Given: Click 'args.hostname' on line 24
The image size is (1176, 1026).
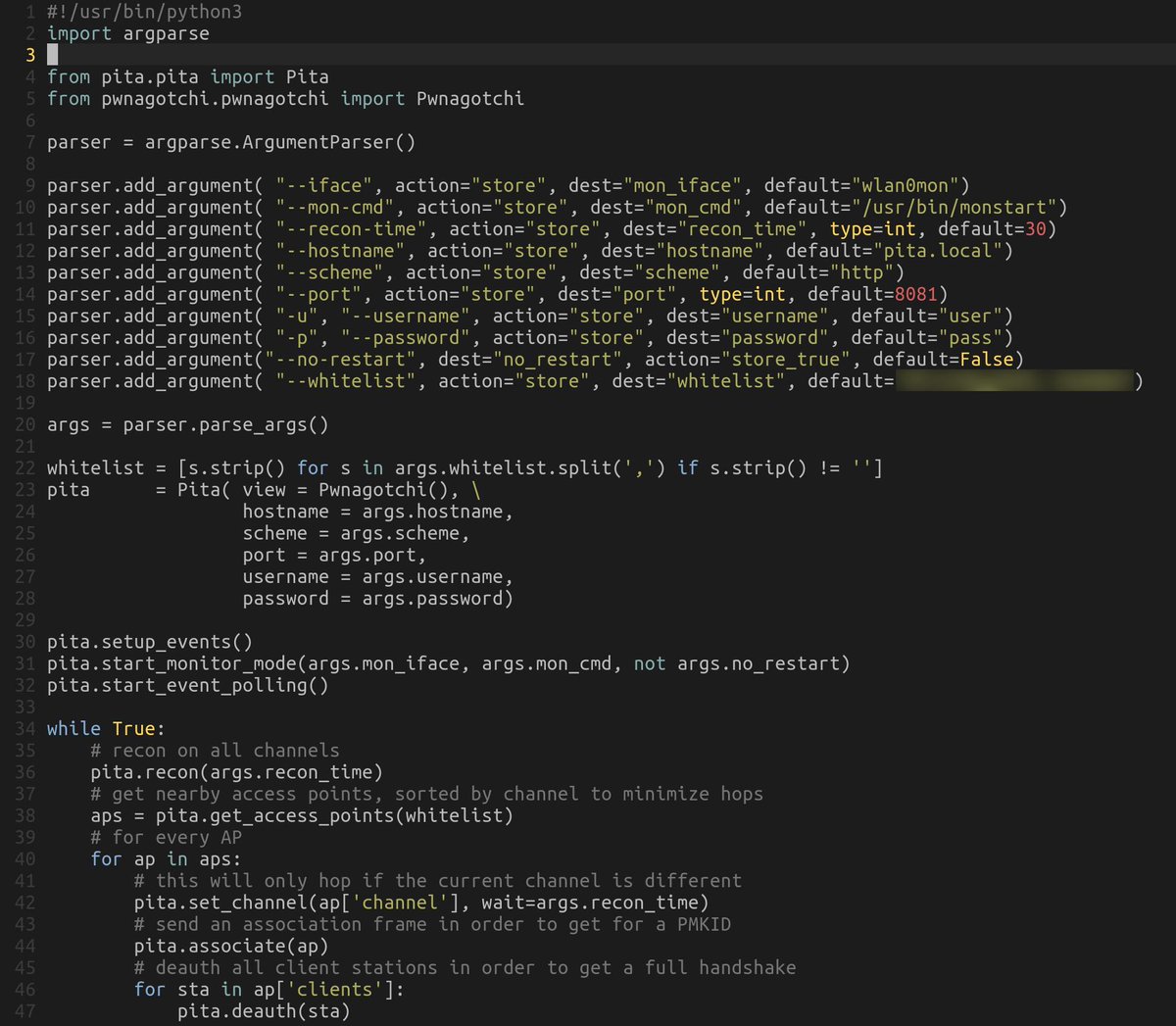Looking at the screenshot, I should (x=432, y=512).
